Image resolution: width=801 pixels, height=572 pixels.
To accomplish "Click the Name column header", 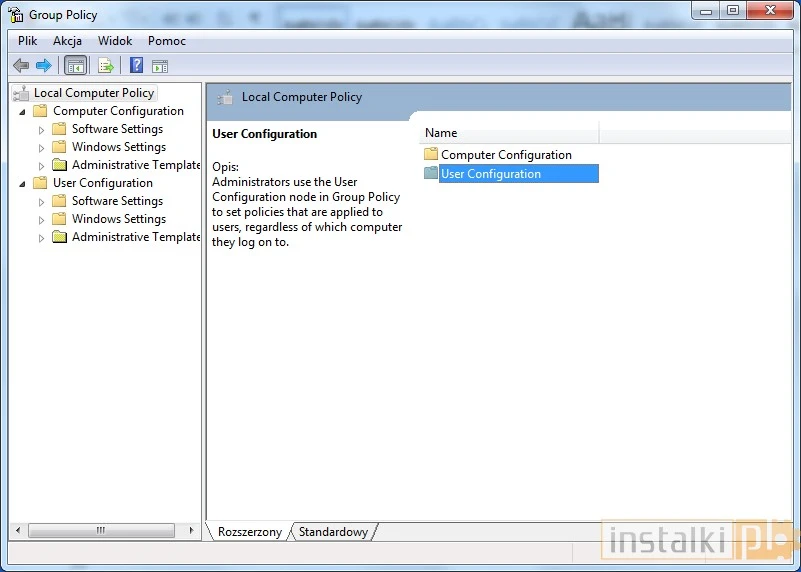I will click(508, 133).
